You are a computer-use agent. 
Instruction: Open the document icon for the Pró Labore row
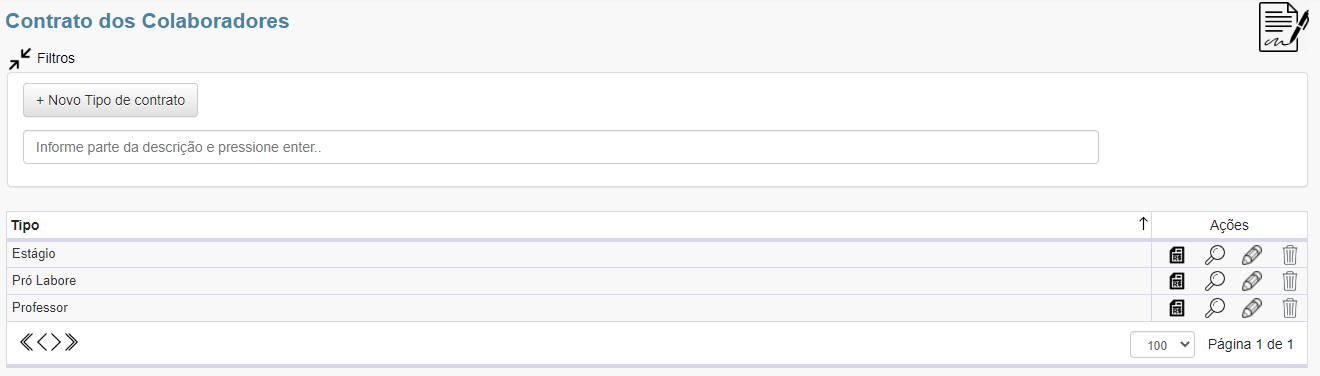click(1177, 281)
